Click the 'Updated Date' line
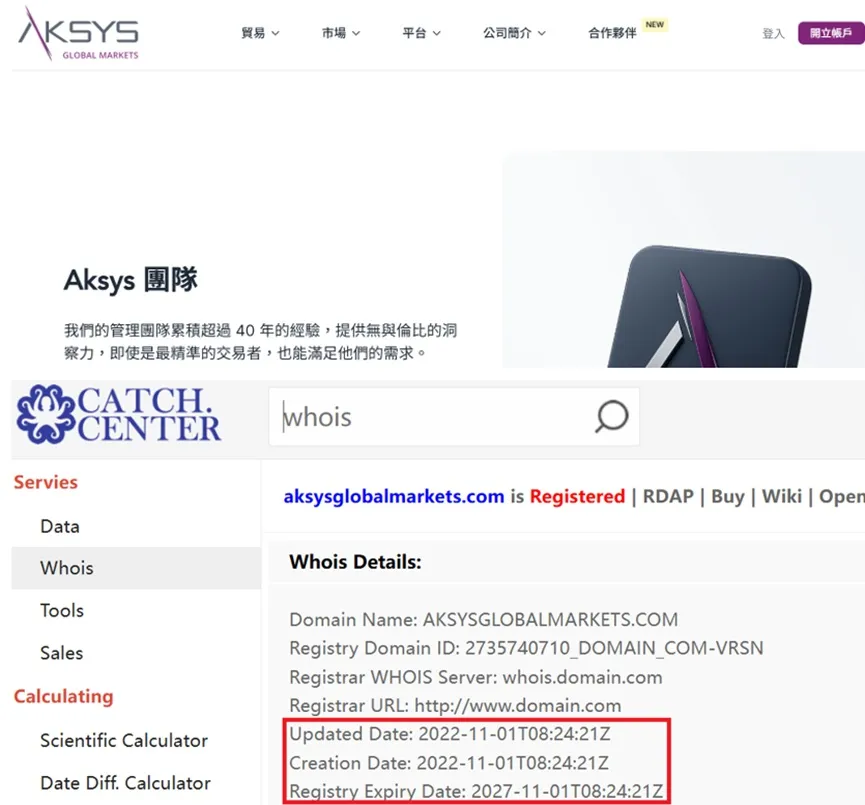This screenshot has height=805, width=865. (450, 734)
